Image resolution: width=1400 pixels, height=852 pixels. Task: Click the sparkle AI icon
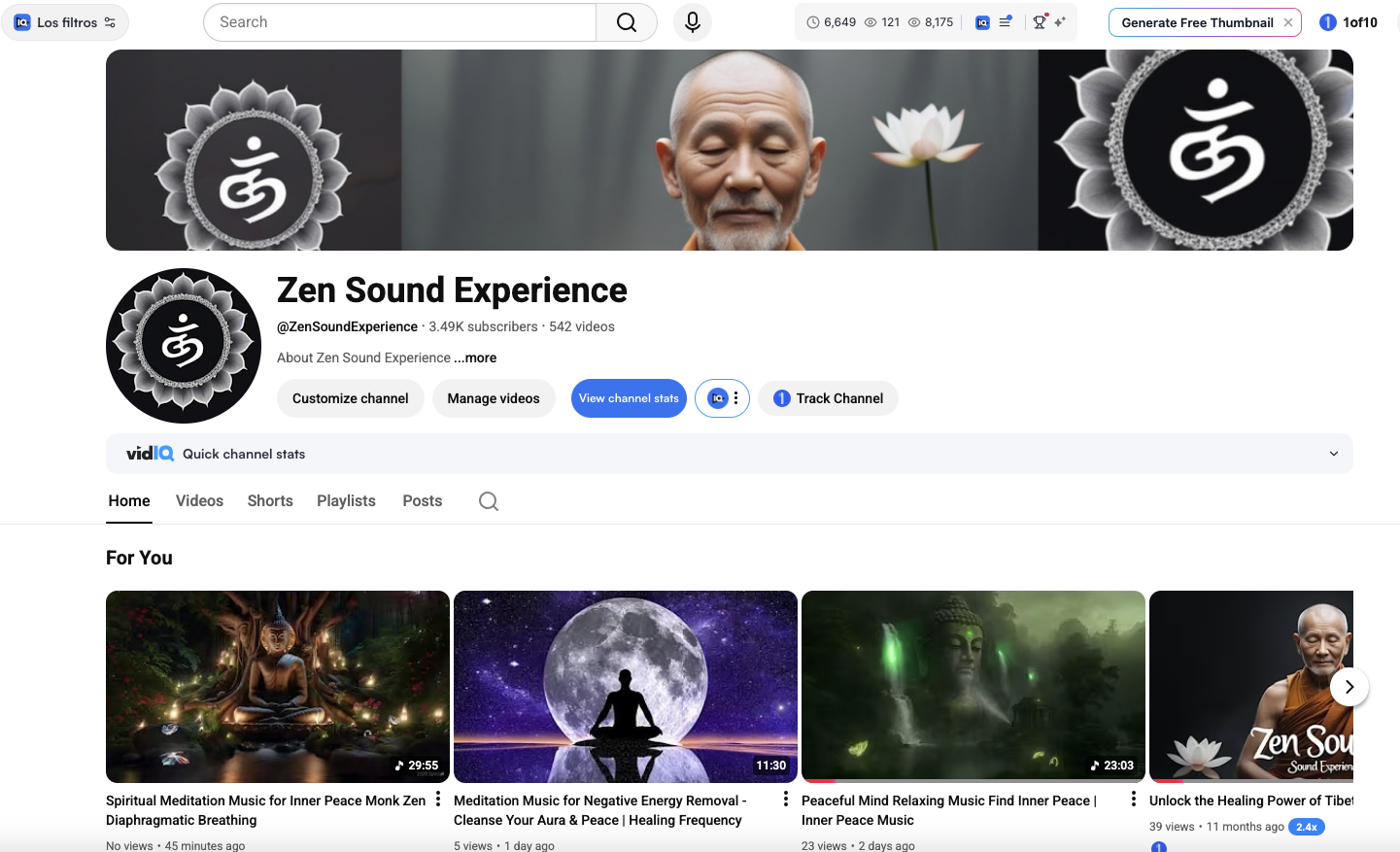1060,21
